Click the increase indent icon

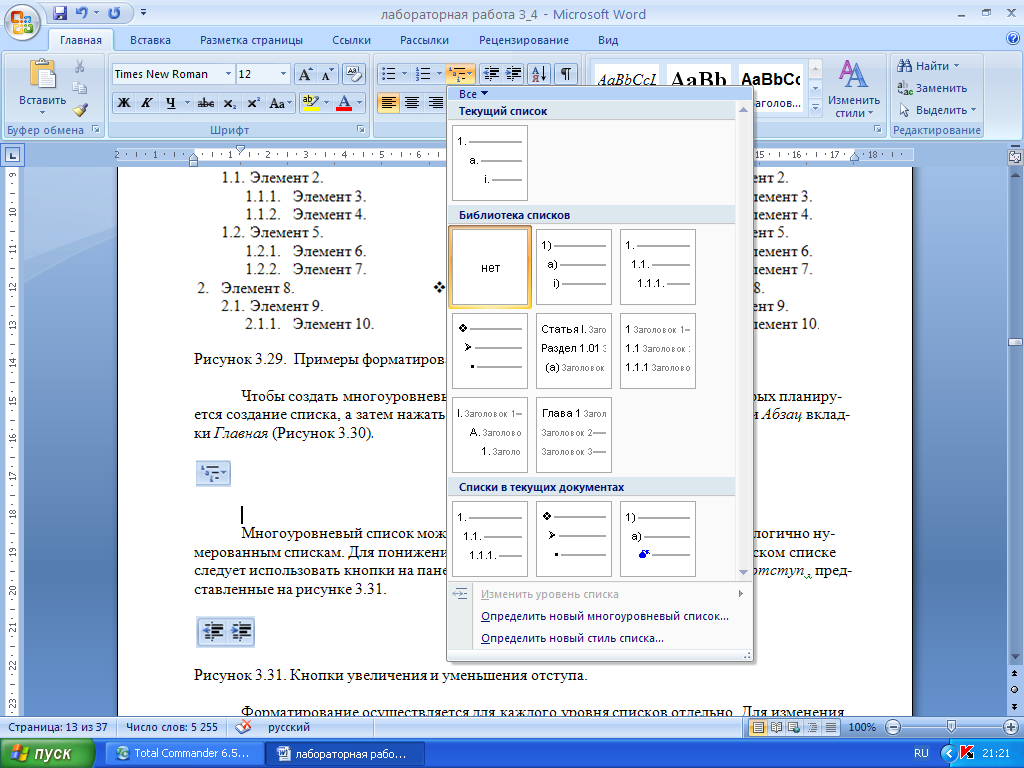pyautogui.click(x=514, y=74)
